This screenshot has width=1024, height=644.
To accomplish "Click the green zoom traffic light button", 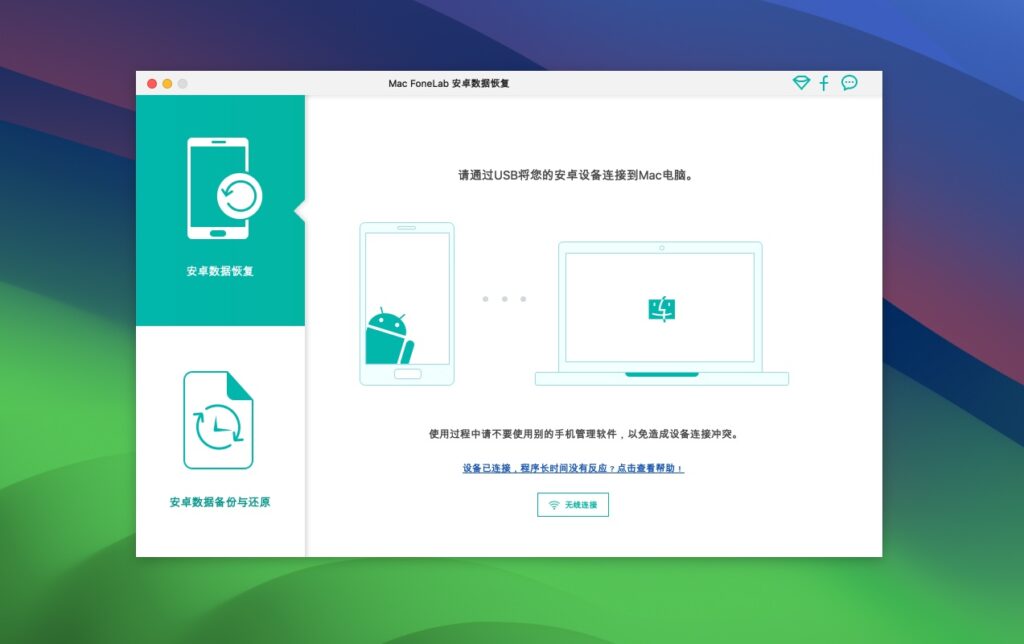I will click(x=183, y=84).
